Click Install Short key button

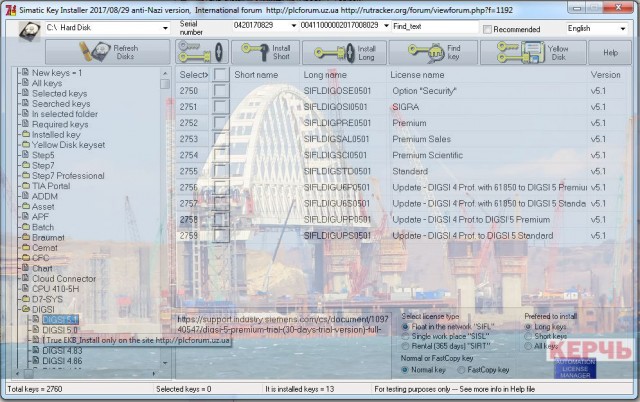pos(265,52)
